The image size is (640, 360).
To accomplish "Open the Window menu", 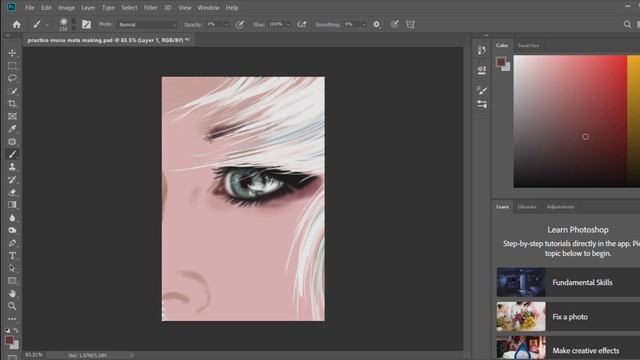I will (208, 8).
